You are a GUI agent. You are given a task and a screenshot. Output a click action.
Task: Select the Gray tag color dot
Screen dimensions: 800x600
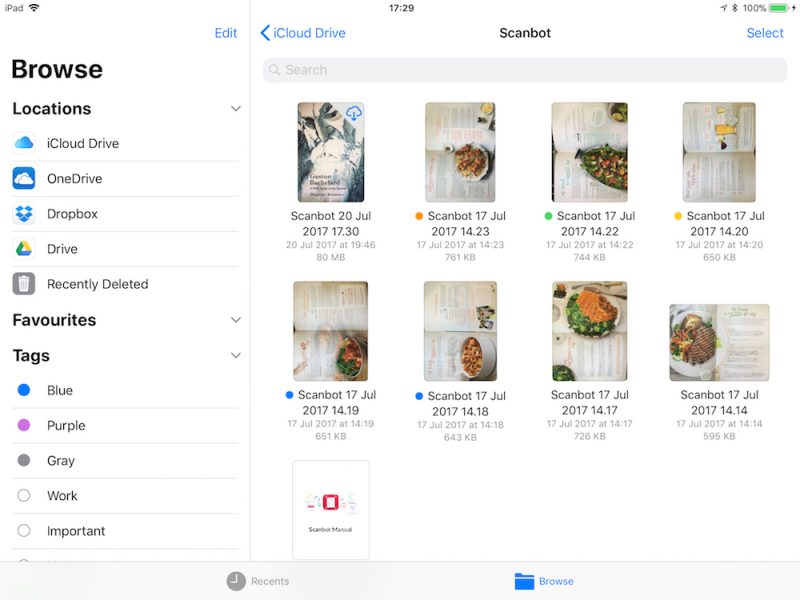pos(24,460)
